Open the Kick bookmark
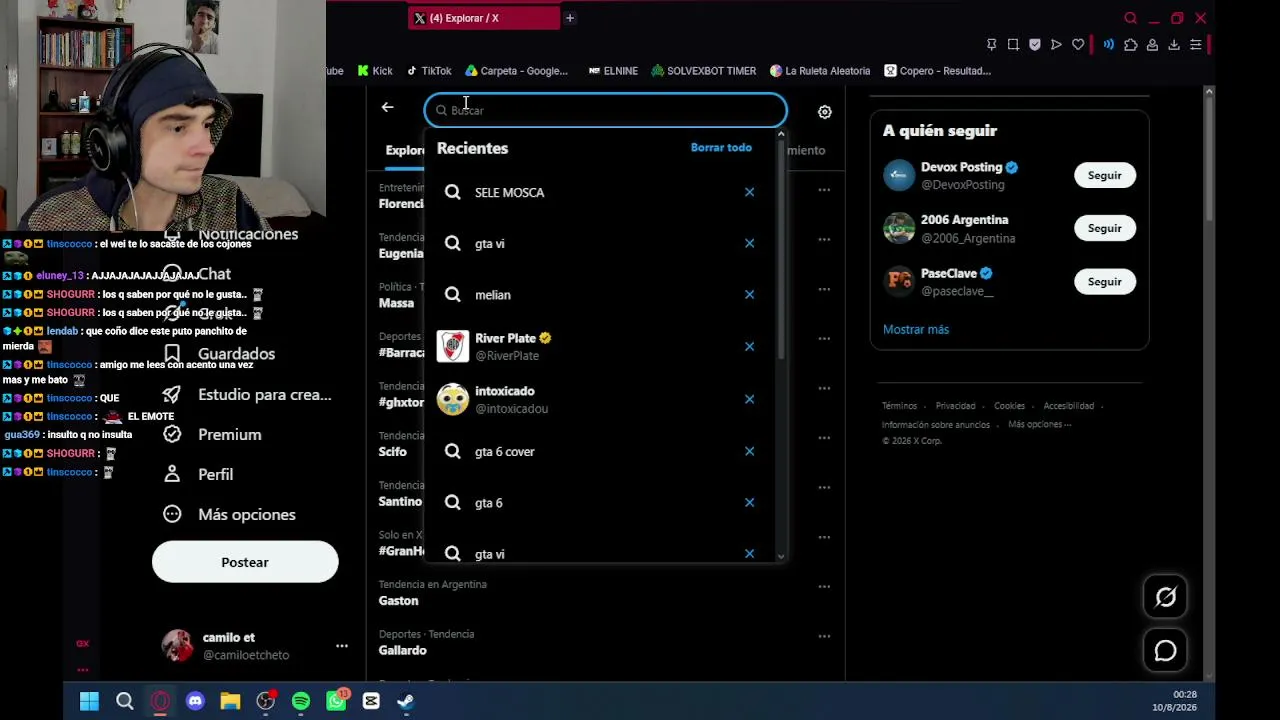This screenshot has height=720, width=1280. click(374, 71)
